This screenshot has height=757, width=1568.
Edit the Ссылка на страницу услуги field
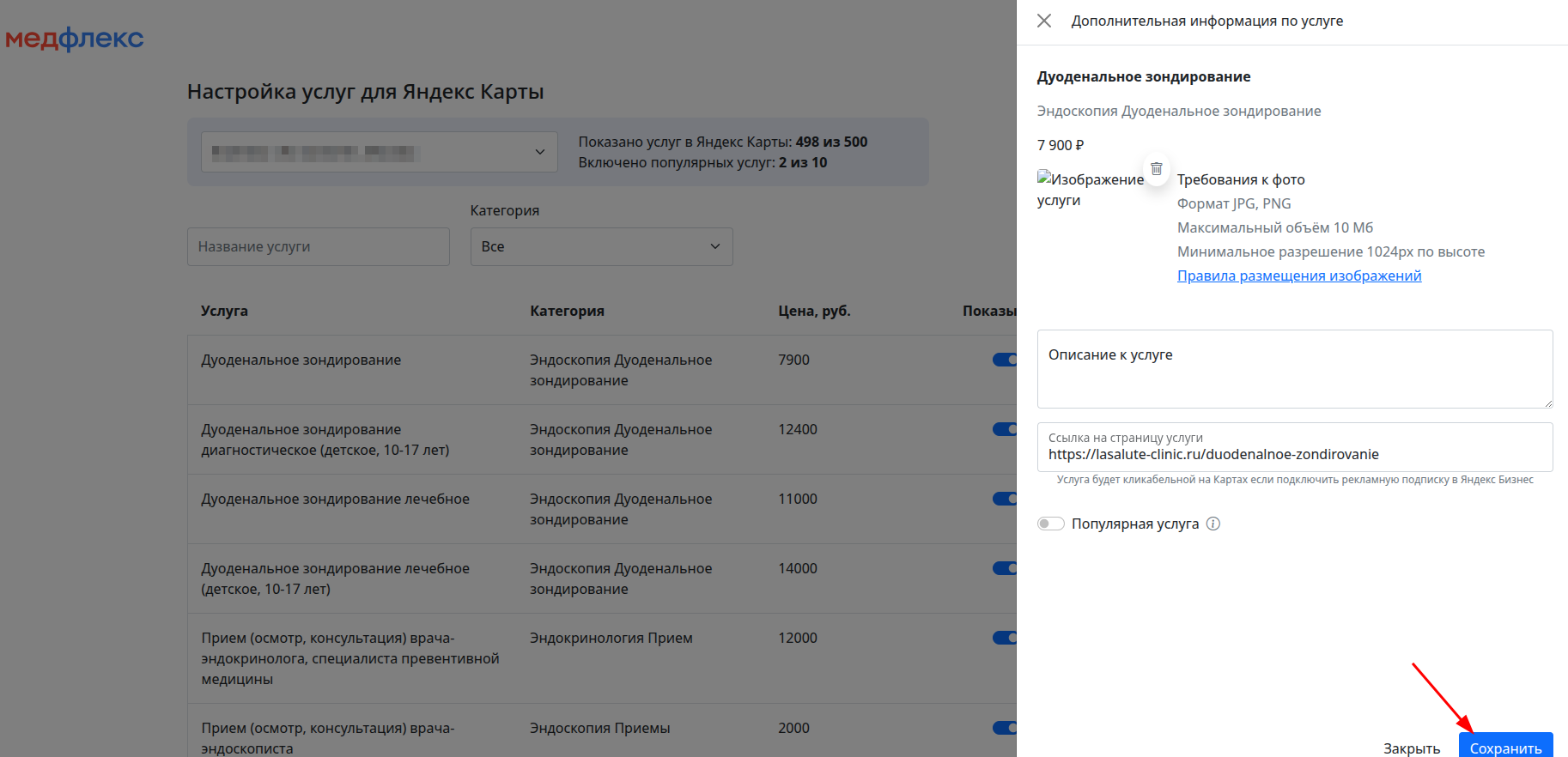[1294, 454]
